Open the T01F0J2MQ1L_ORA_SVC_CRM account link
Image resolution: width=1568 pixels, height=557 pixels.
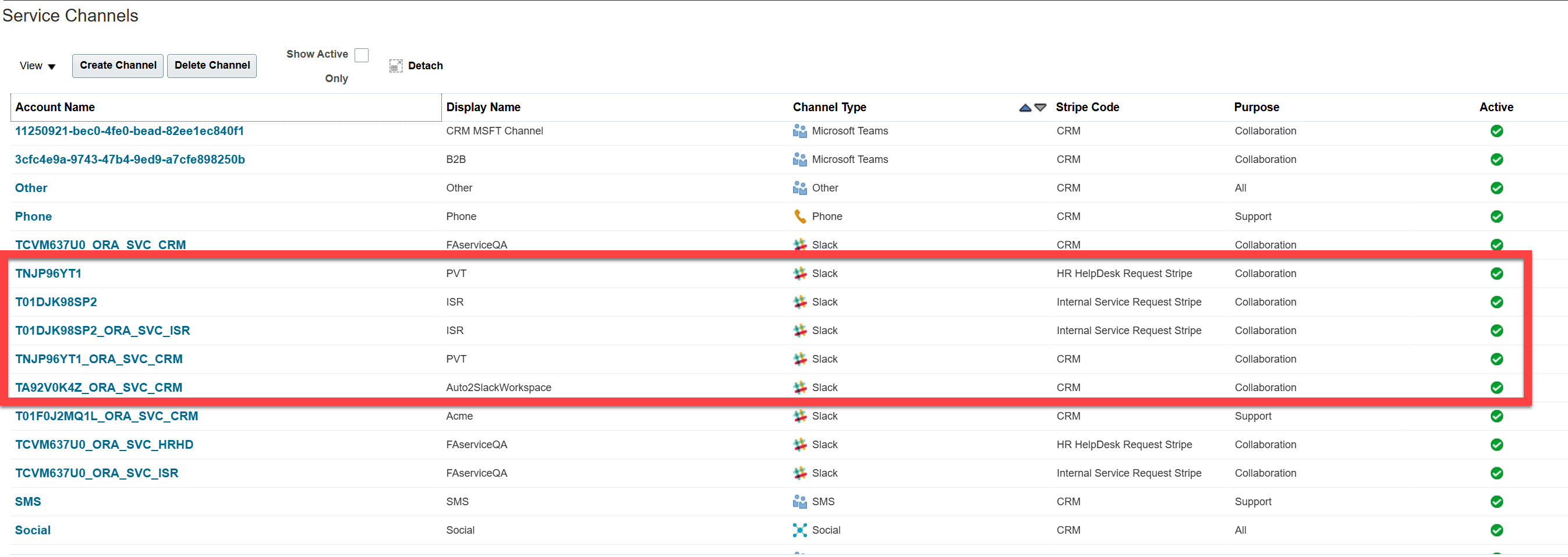(x=107, y=417)
